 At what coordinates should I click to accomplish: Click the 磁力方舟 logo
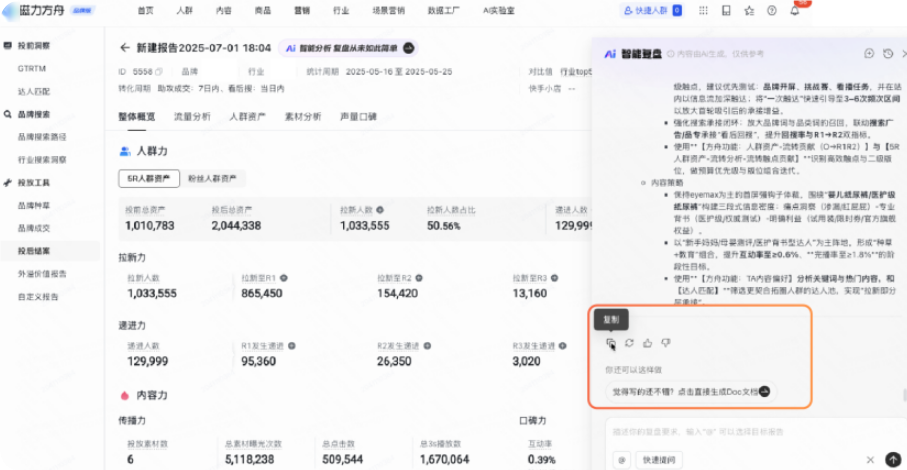(35, 10)
